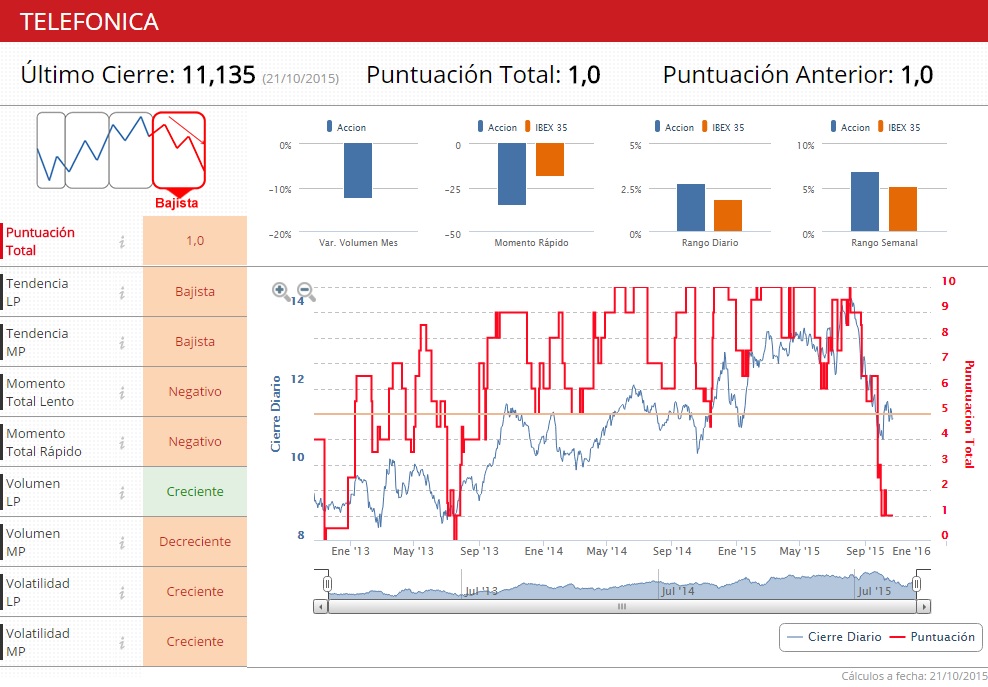Click the navigator scrollbar thumb
The height and width of the screenshot is (687, 988).
point(622,606)
